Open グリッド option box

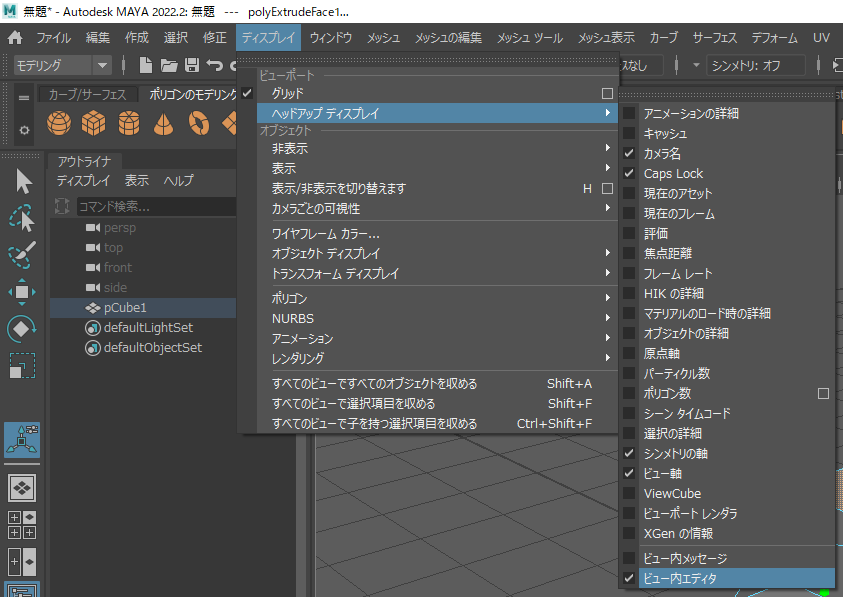click(608, 94)
